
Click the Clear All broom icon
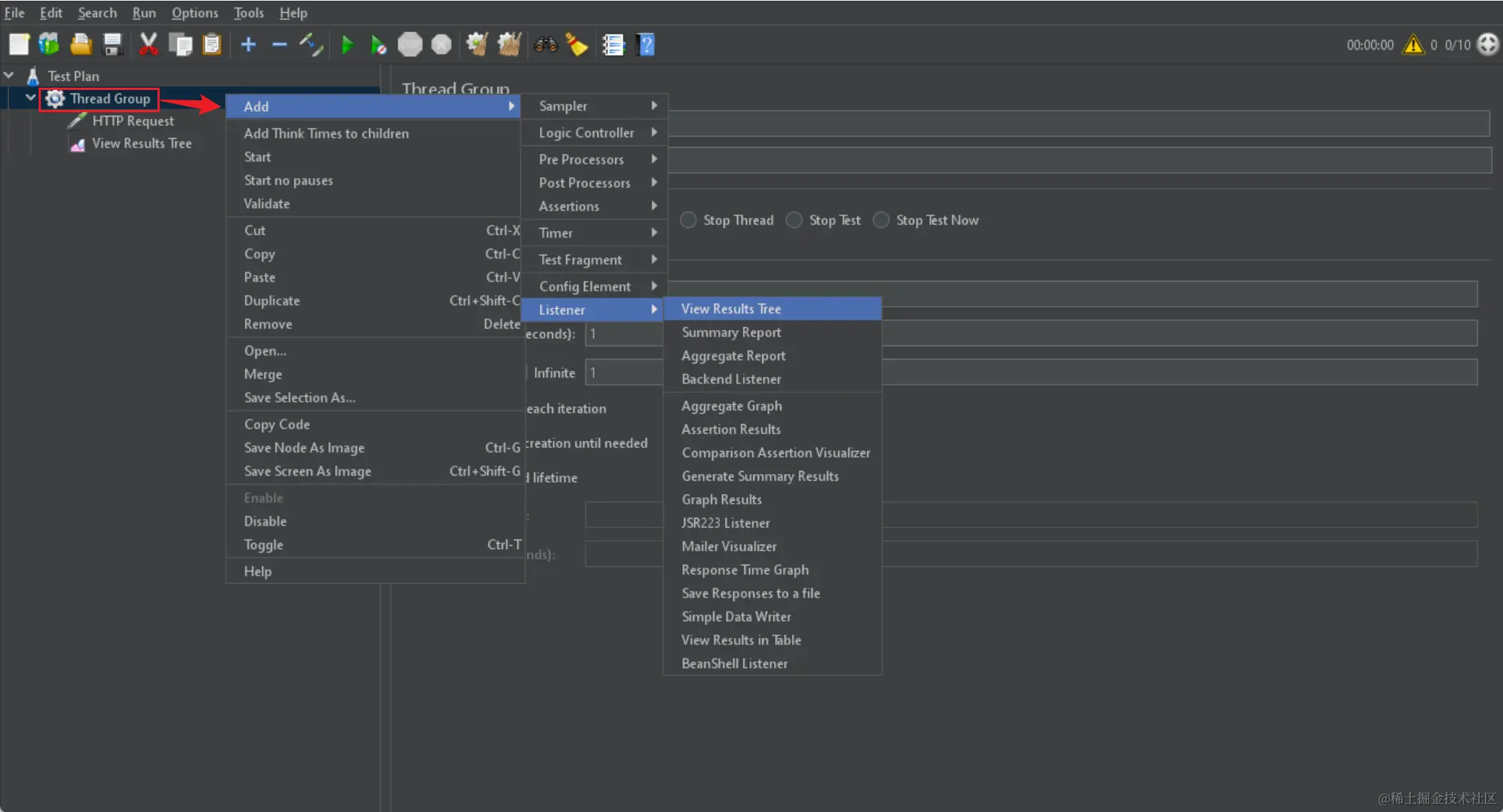[x=509, y=45]
